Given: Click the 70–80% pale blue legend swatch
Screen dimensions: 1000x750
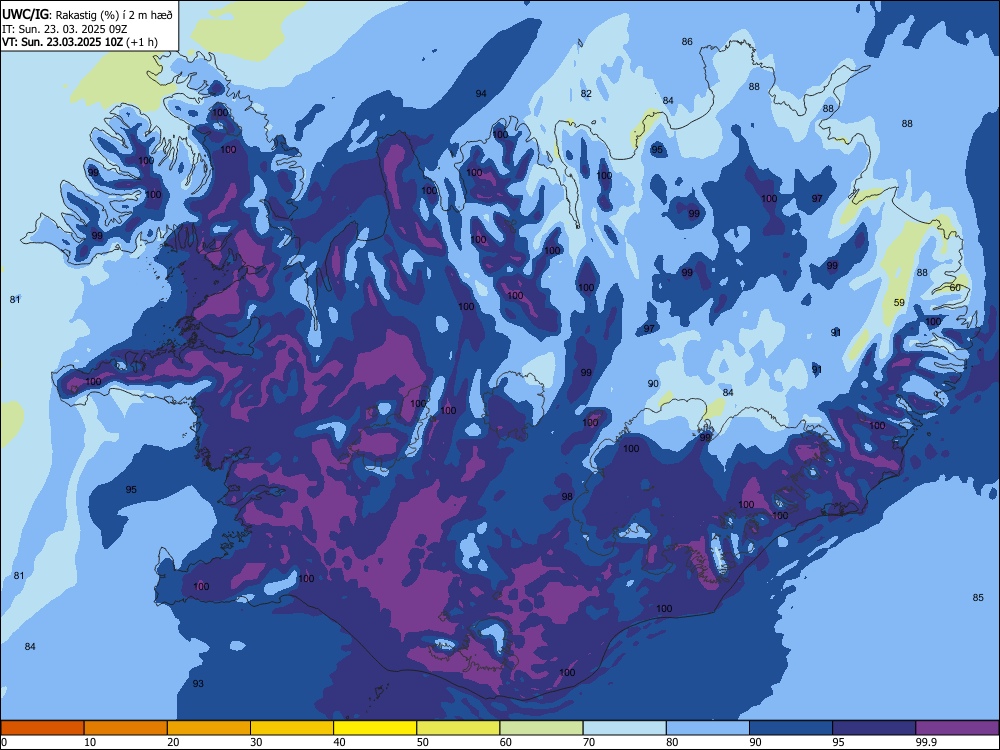Looking at the screenshot, I should click(x=625, y=728).
